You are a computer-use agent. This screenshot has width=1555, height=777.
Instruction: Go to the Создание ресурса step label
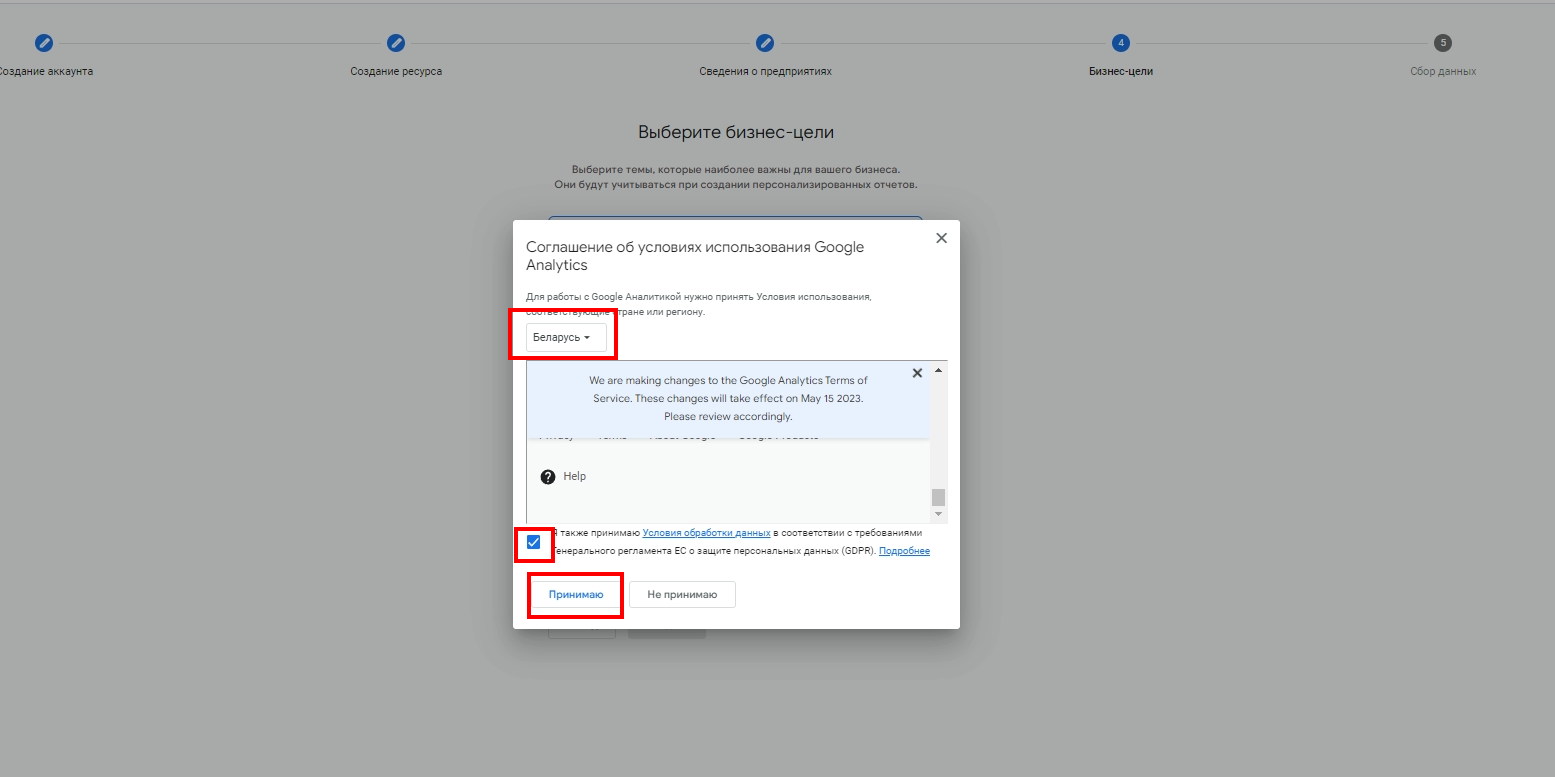click(396, 72)
